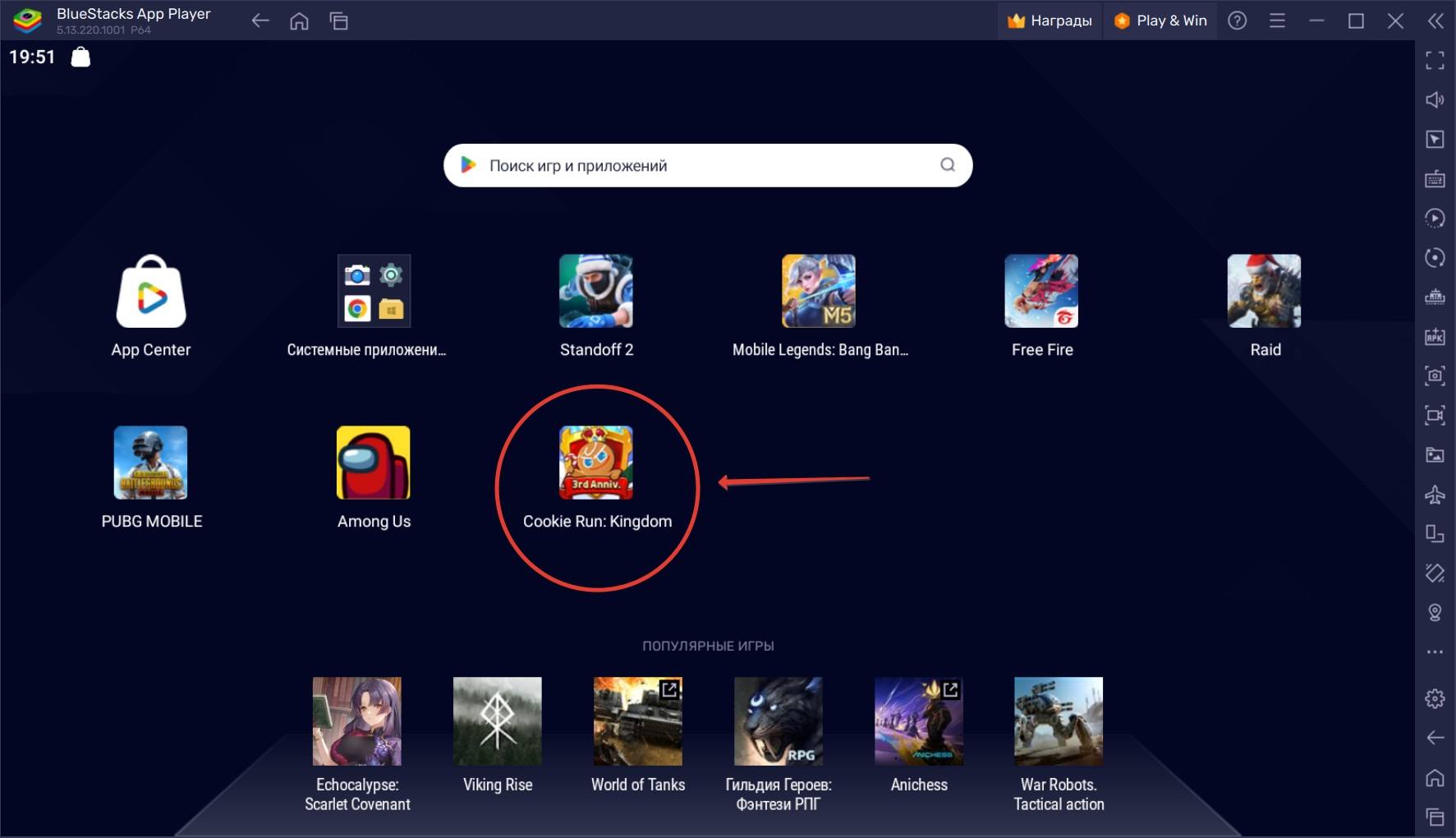Open Anichess popular game
The width and height of the screenshot is (1456, 838).
[919, 721]
